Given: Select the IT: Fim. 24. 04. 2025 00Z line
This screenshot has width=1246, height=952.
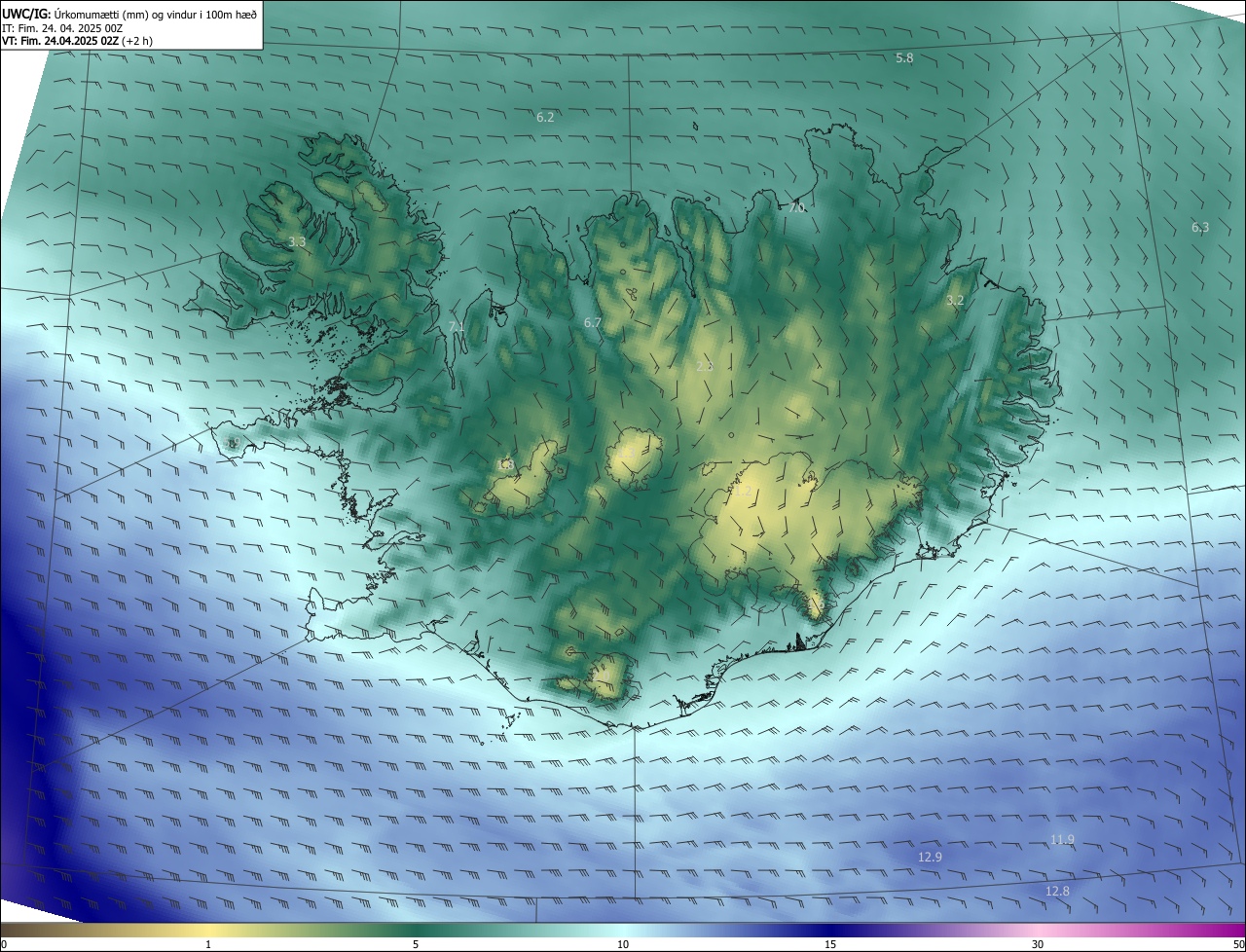Looking at the screenshot, I should pyautogui.click(x=60, y=28).
